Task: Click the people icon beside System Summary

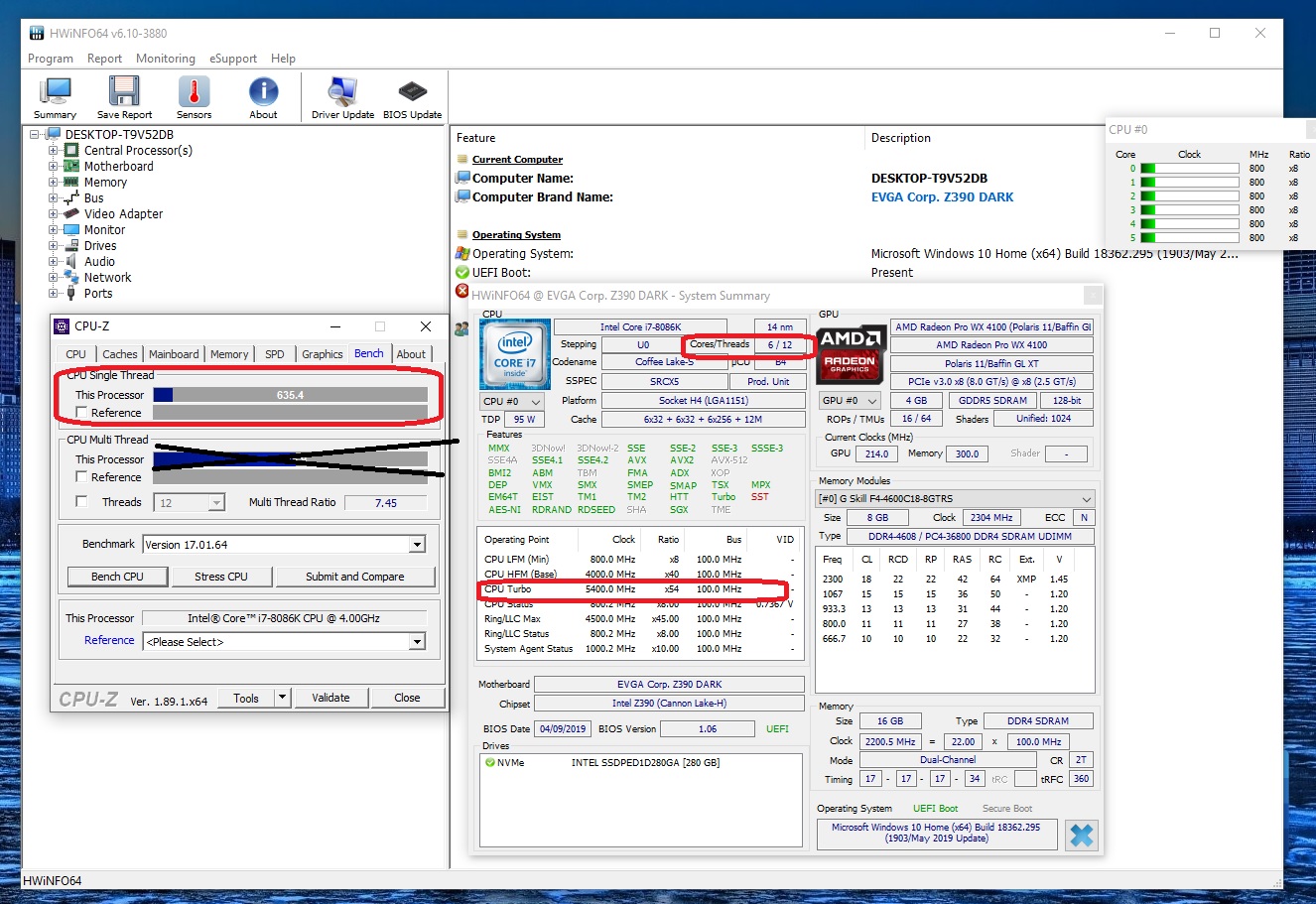Action: (x=461, y=329)
